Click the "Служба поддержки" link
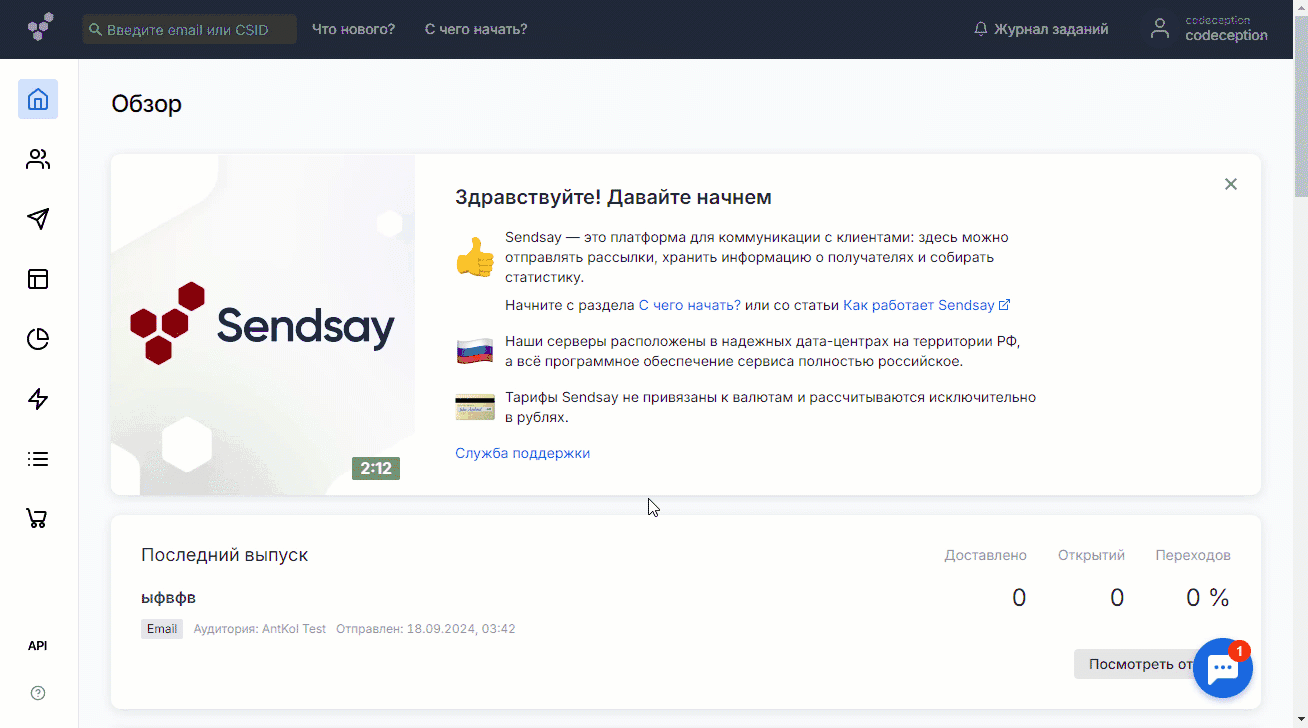This screenshot has width=1308, height=728. click(522, 453)
